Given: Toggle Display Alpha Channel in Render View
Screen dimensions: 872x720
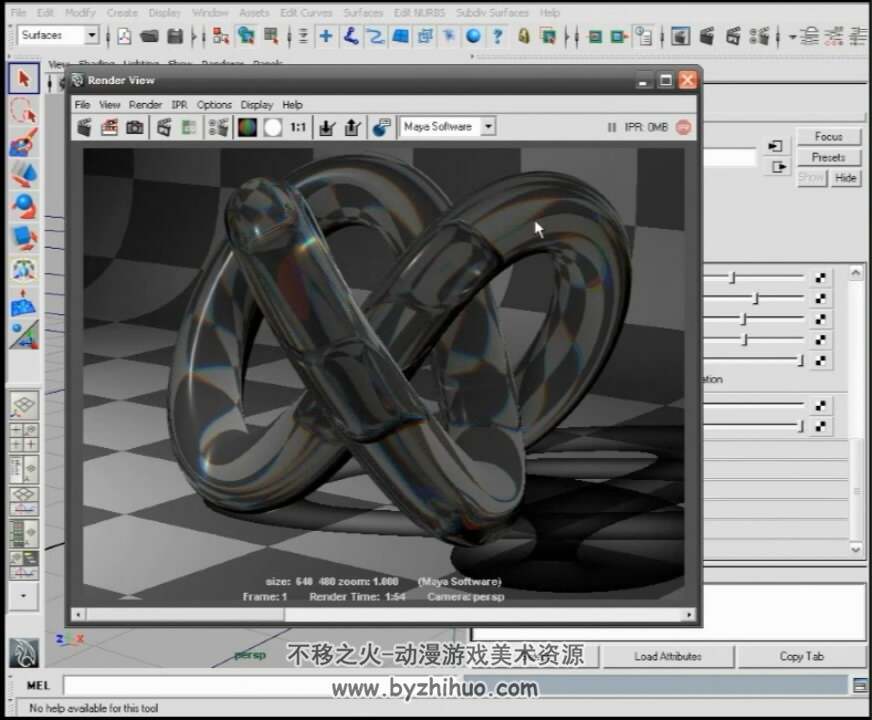Looking at the screenshot, I should (272, 128).
